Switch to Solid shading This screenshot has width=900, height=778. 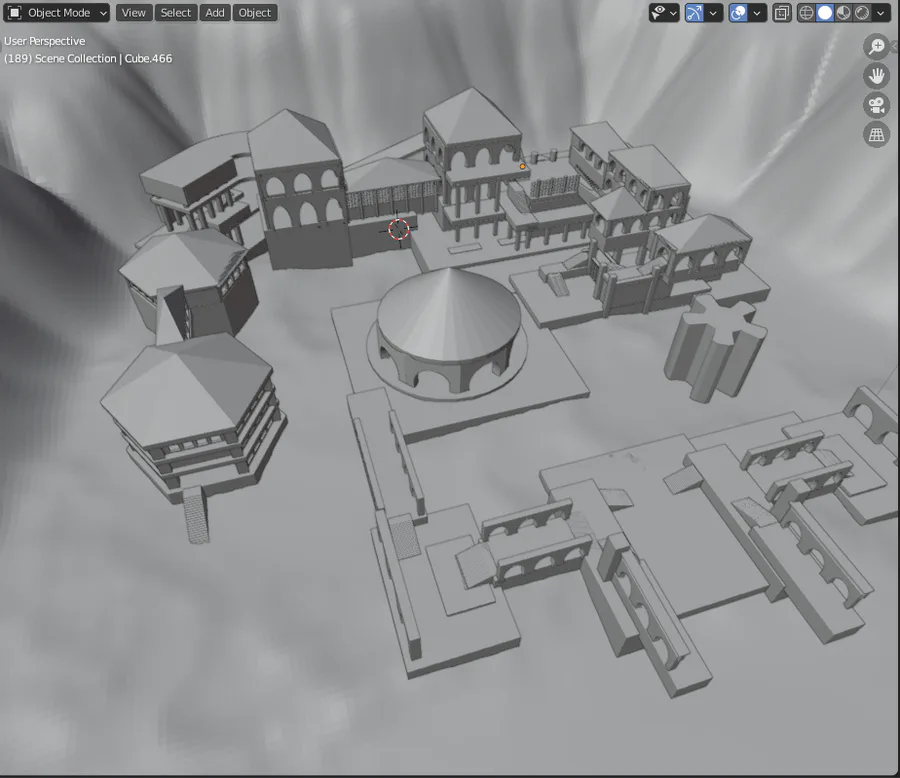[825, 13]
